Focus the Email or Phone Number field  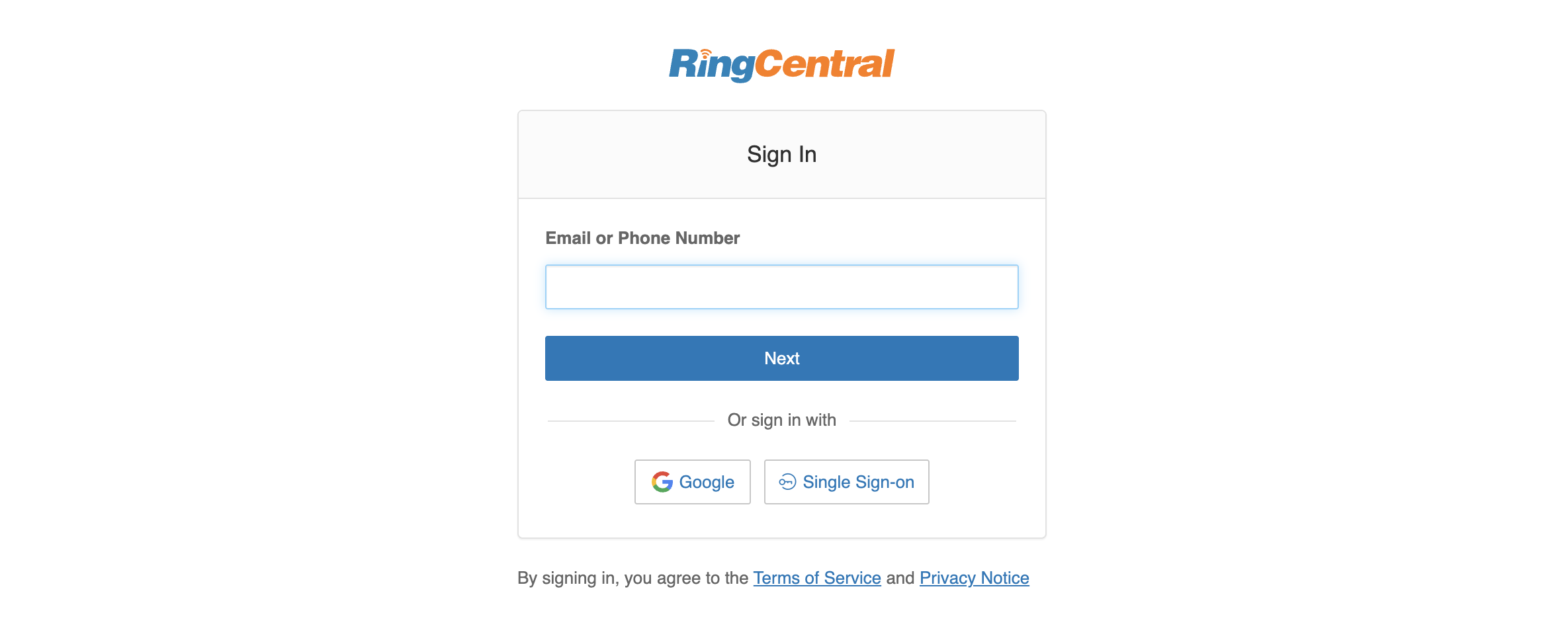(781, 287)
